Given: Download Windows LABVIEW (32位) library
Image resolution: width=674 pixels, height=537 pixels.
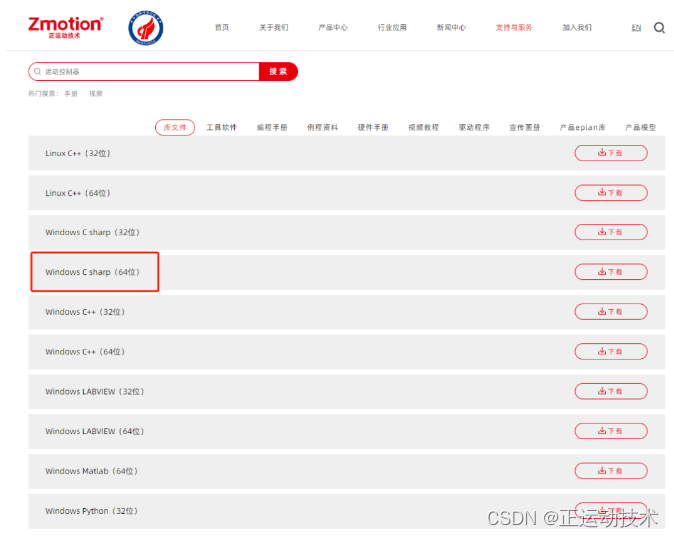Looking at the screenshot, I should (x=611, y=391).
